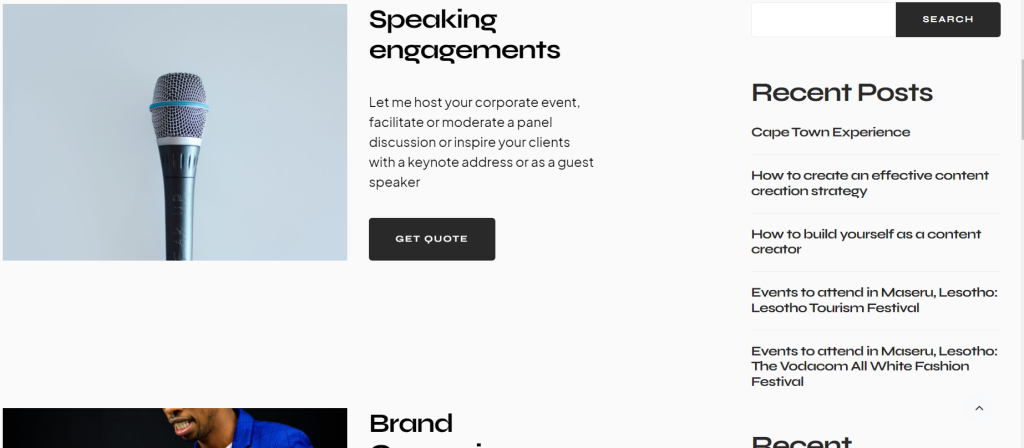Click the Recent Posts sidebar heading
Screen dimensions: 1024x448
(x=842, y=93)
